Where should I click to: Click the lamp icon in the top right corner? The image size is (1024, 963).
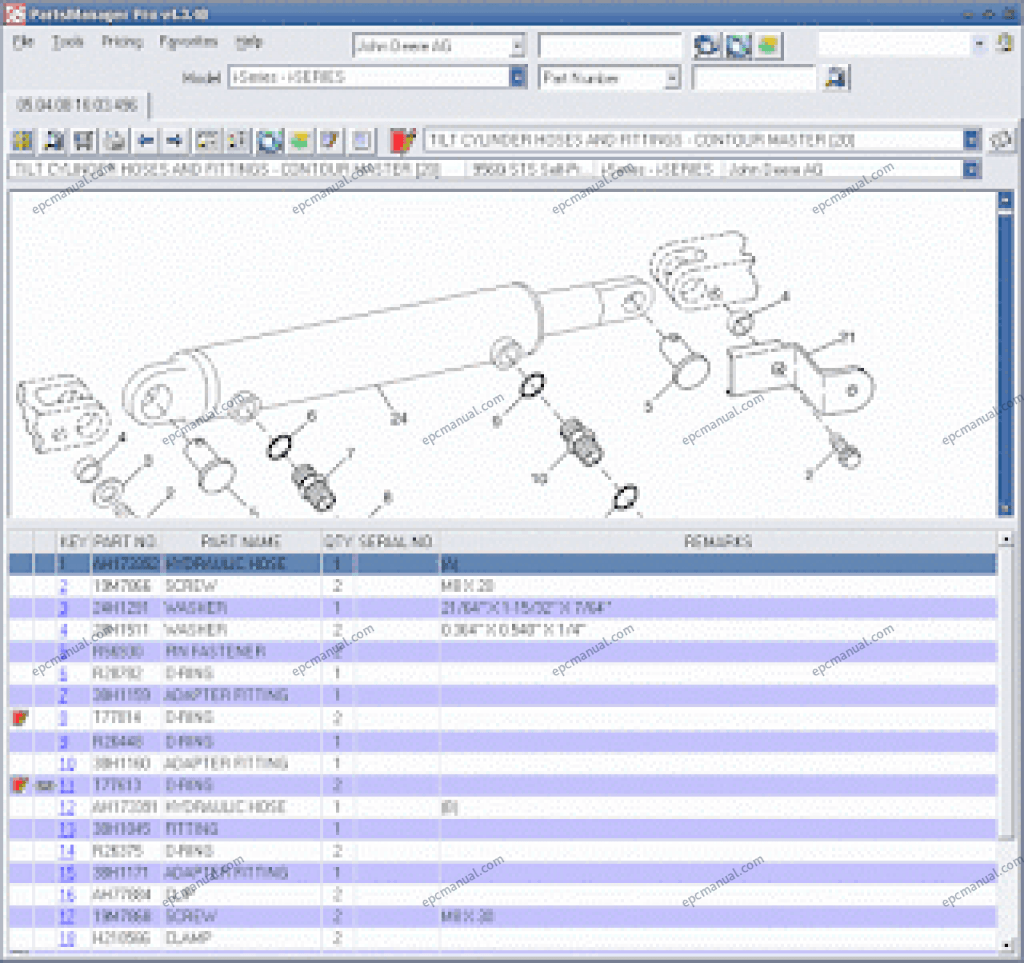click(x=1005, y=44)
